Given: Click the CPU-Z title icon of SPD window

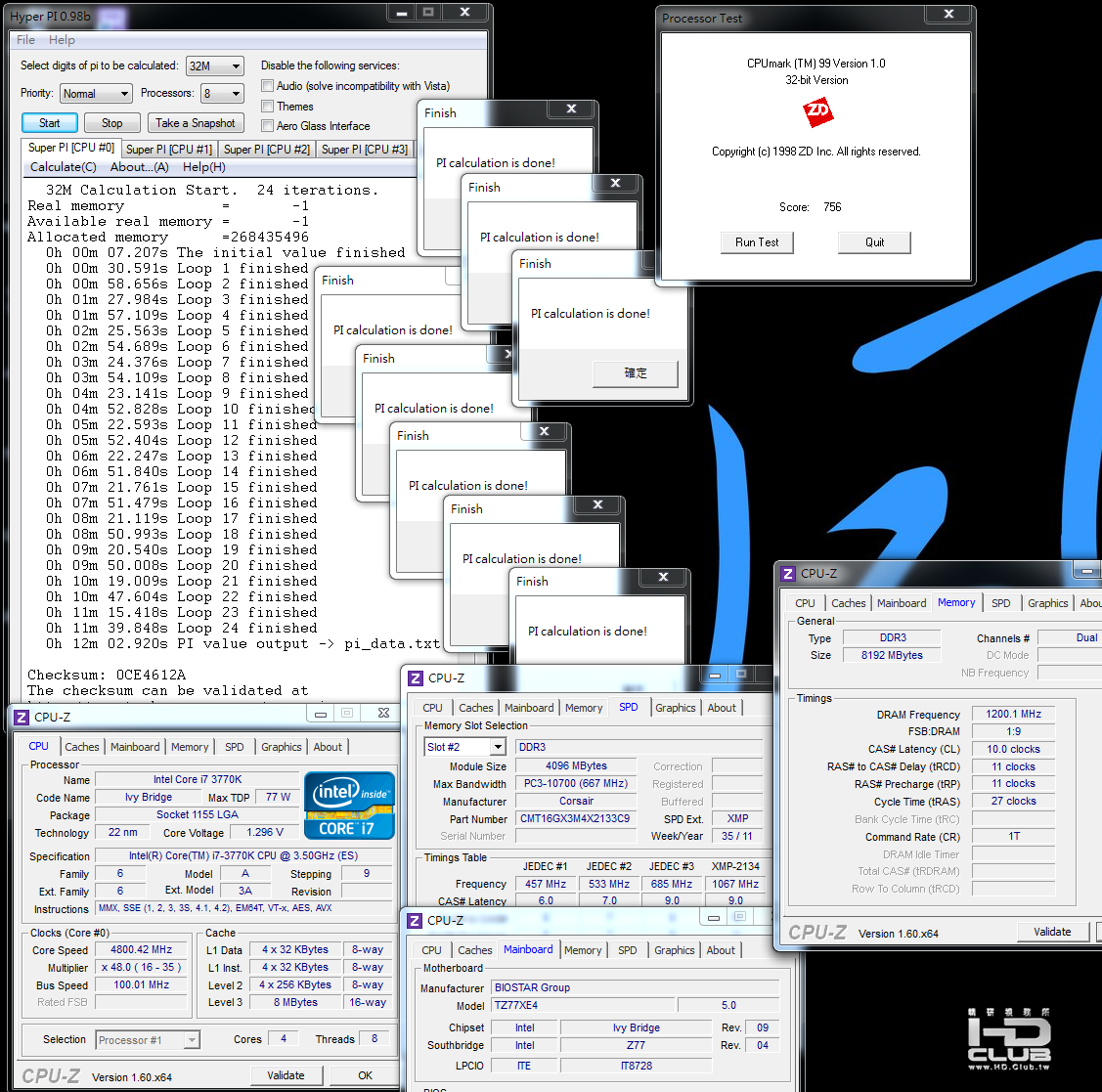Looking at the screenshot, I should click(416, 678).
